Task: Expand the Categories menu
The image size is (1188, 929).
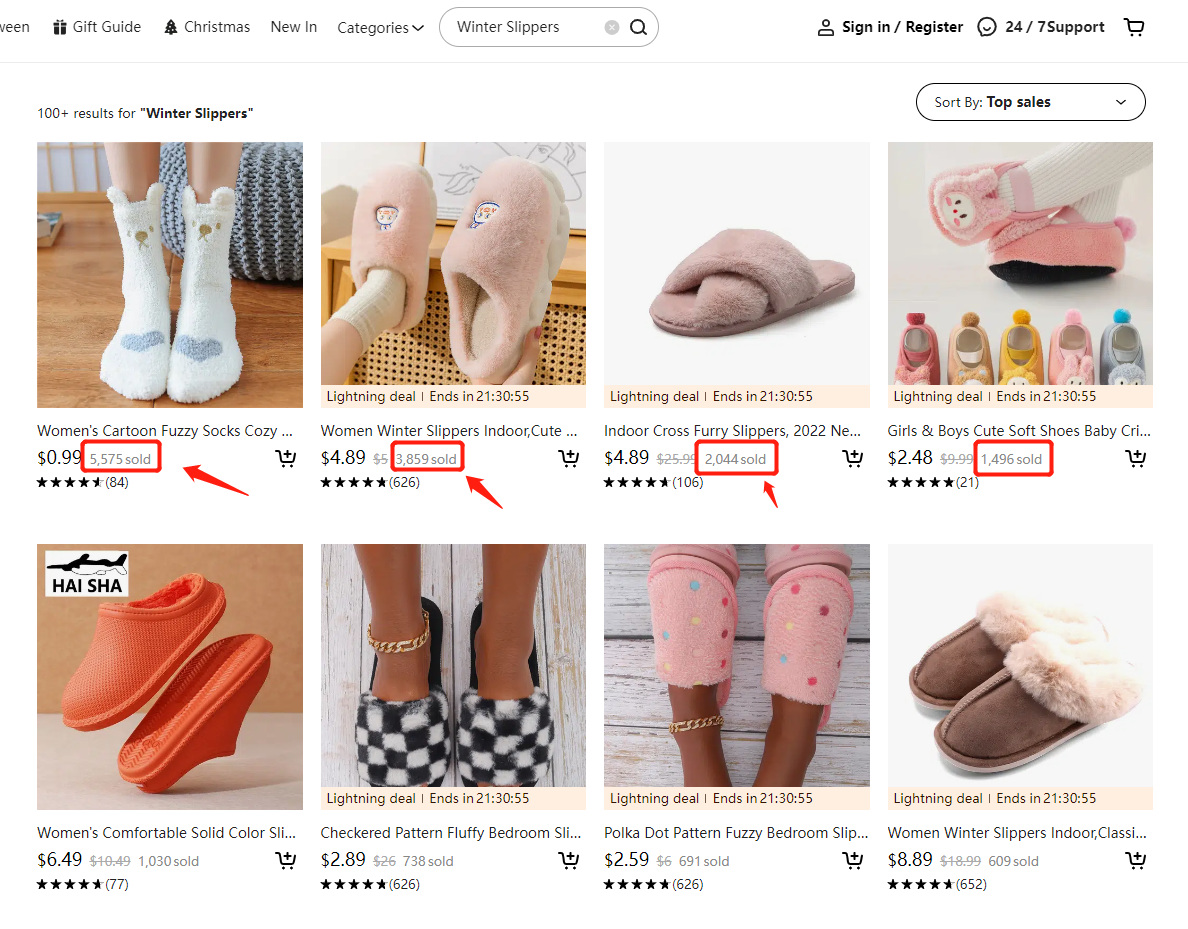Action: (x=380, y=28)
